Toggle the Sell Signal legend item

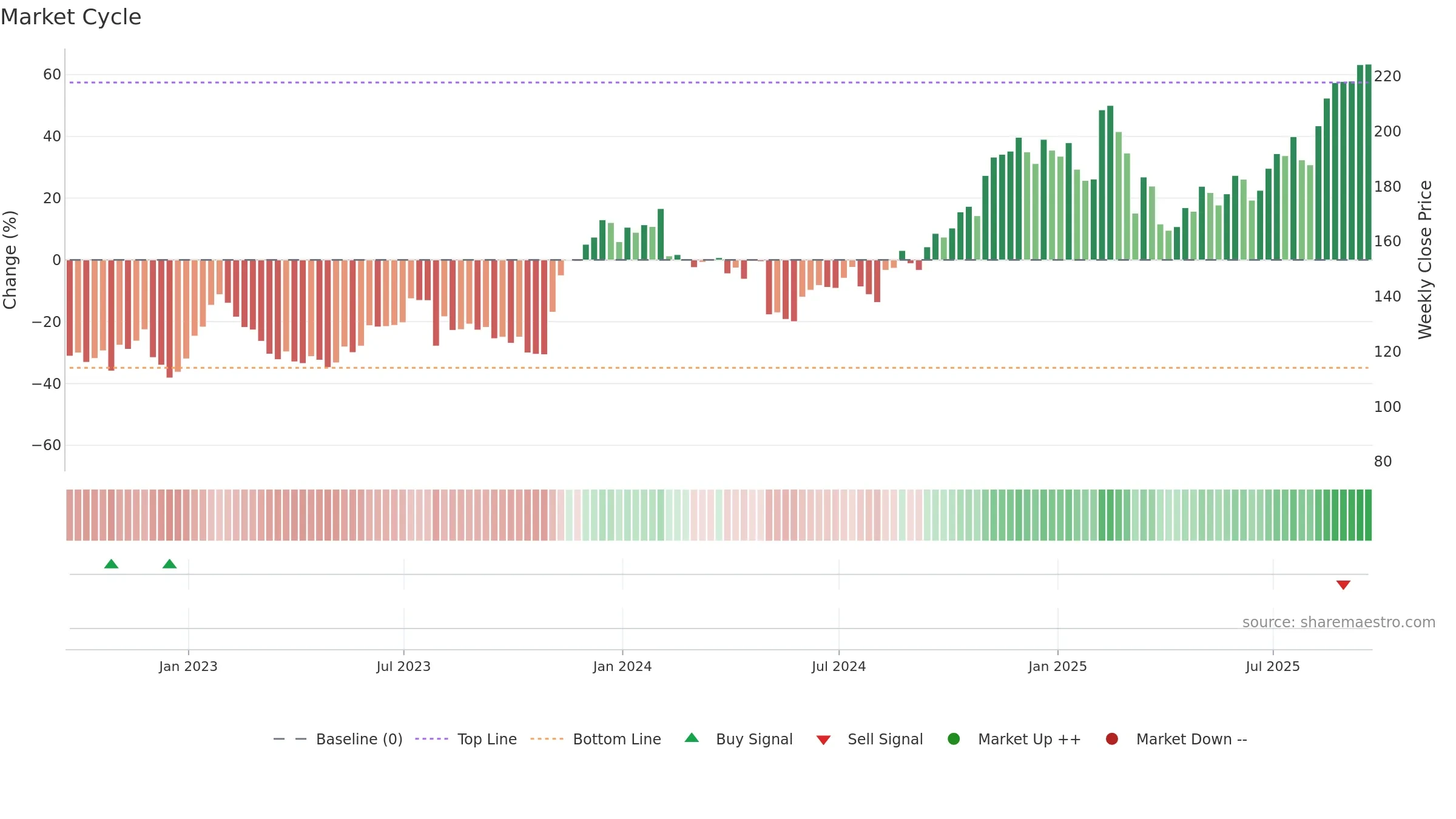(869, 739)
